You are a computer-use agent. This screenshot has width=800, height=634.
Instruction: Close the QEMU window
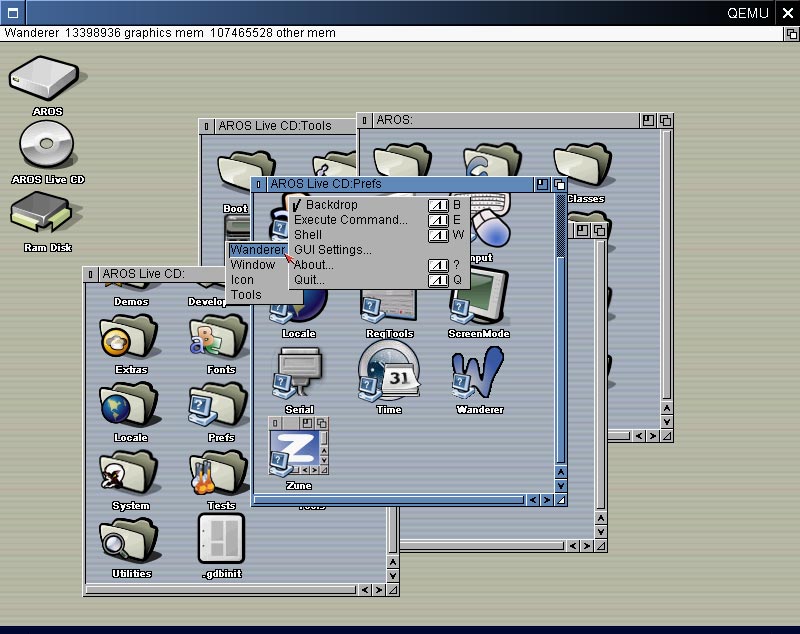787,13
